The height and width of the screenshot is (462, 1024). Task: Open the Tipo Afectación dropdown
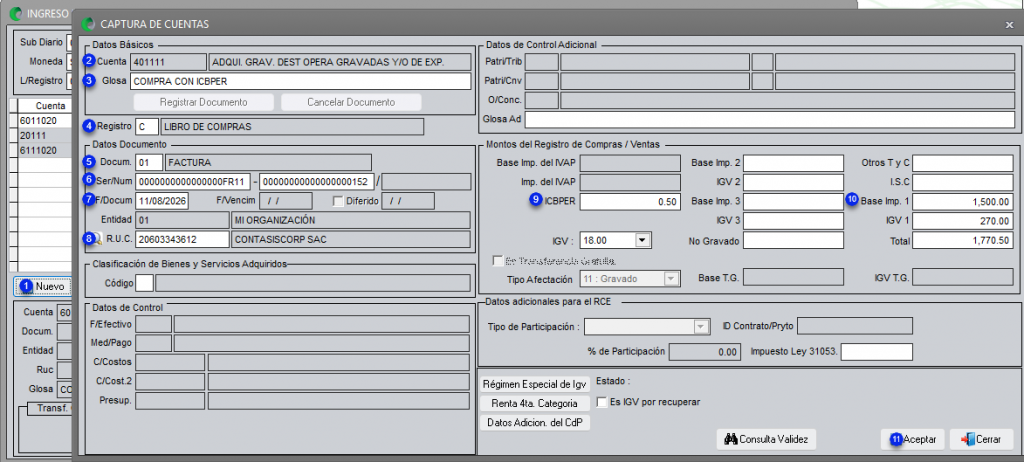pyautogui.click(x=671, y=278)
